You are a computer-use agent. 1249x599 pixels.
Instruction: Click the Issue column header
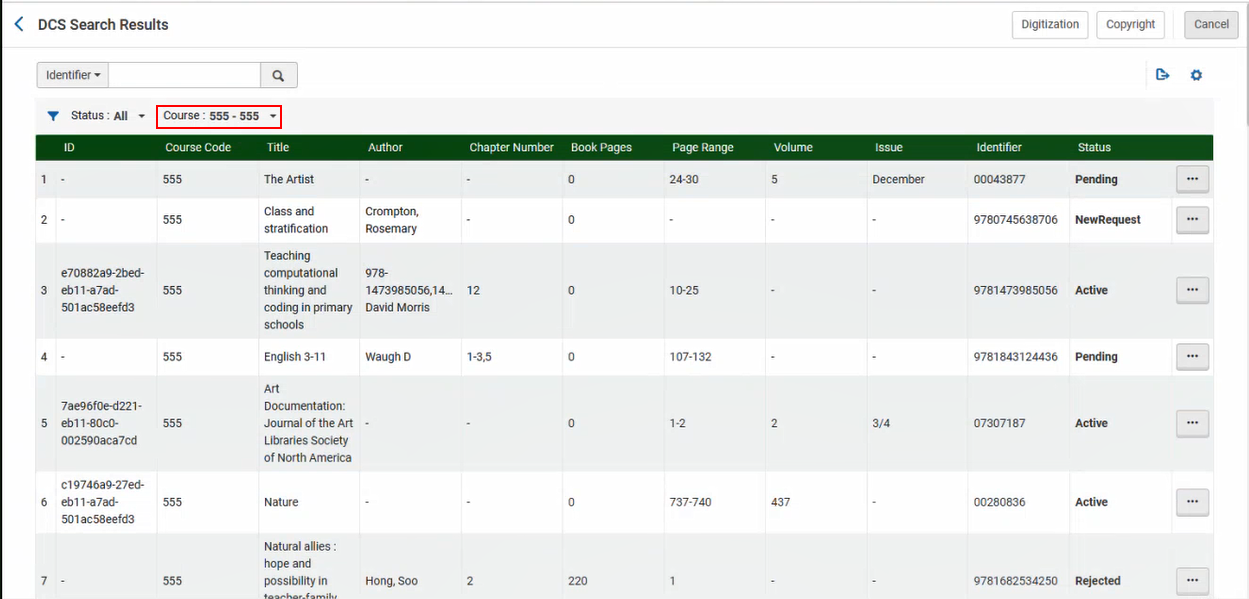pos(888,147)
